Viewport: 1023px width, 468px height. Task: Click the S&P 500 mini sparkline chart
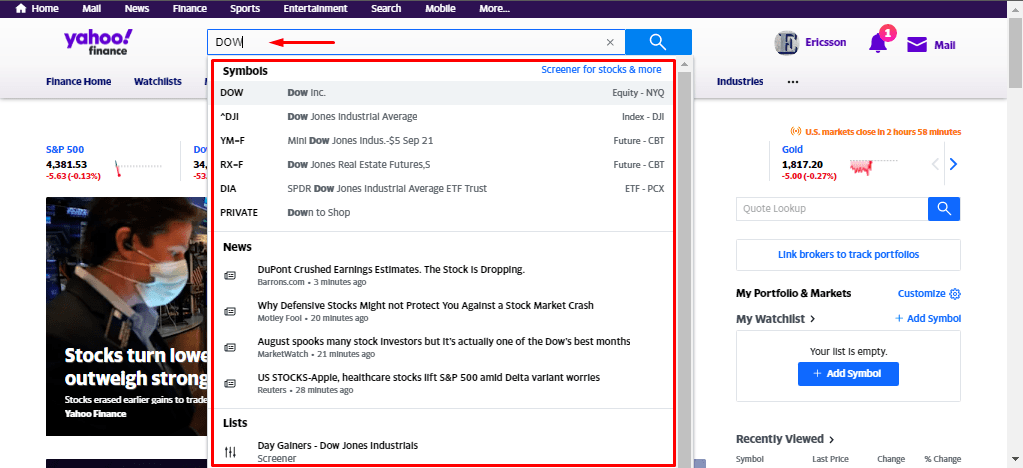(137, 168)
